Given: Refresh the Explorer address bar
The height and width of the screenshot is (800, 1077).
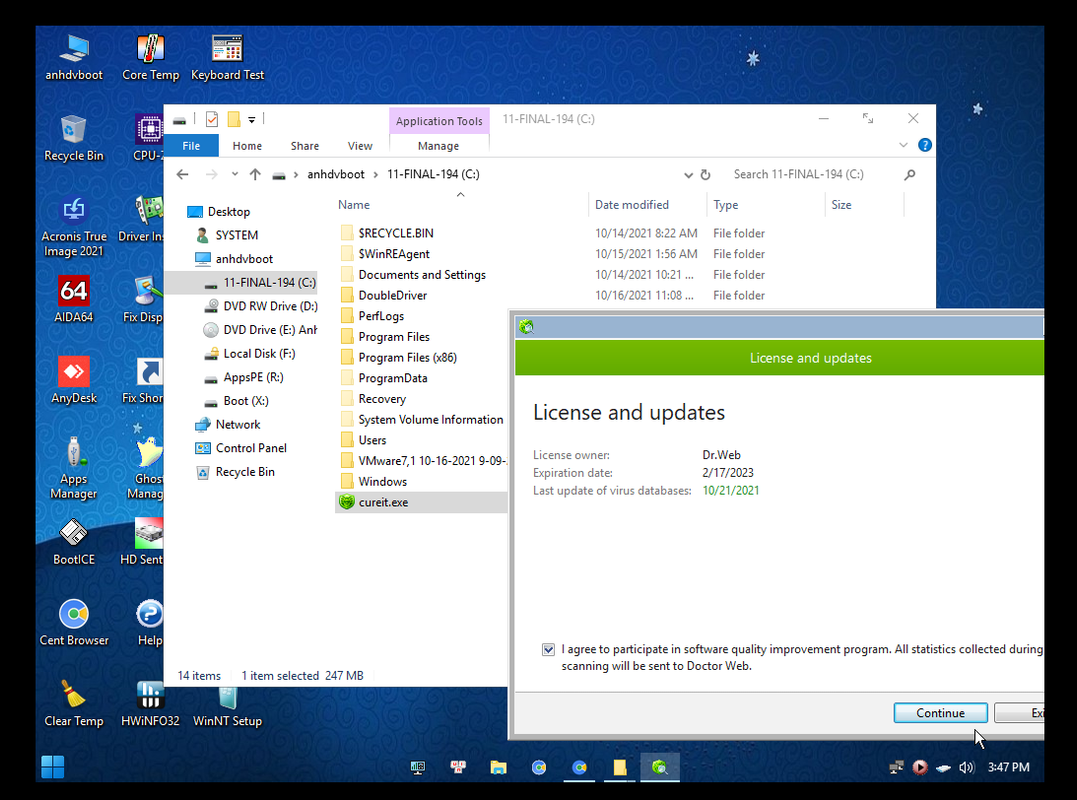Looking at the screenshot, I should 705,174.
